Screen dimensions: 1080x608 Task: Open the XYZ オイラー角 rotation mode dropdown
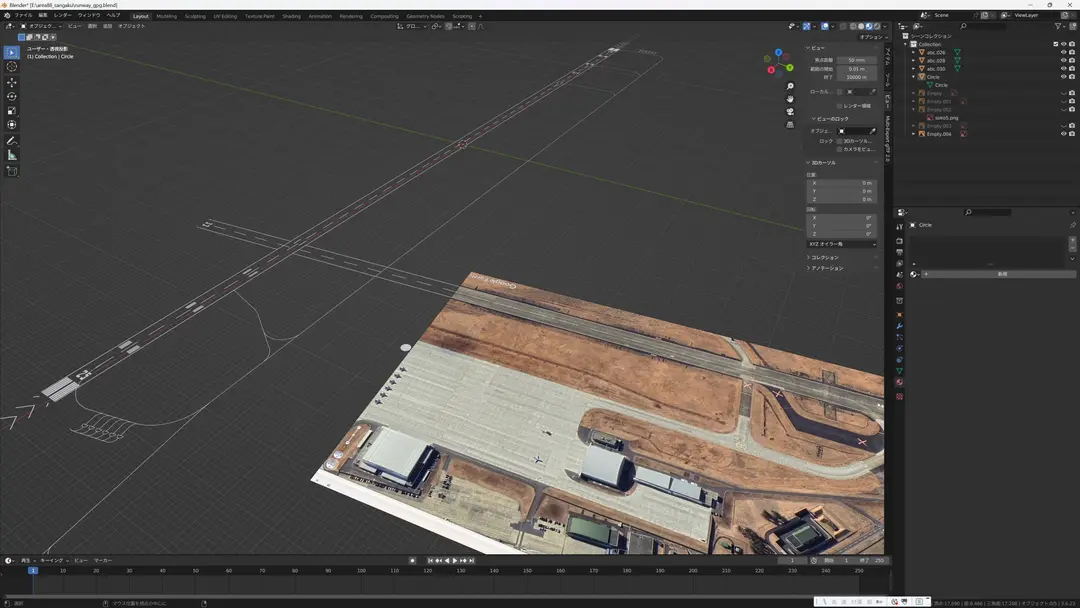[842, 244]
